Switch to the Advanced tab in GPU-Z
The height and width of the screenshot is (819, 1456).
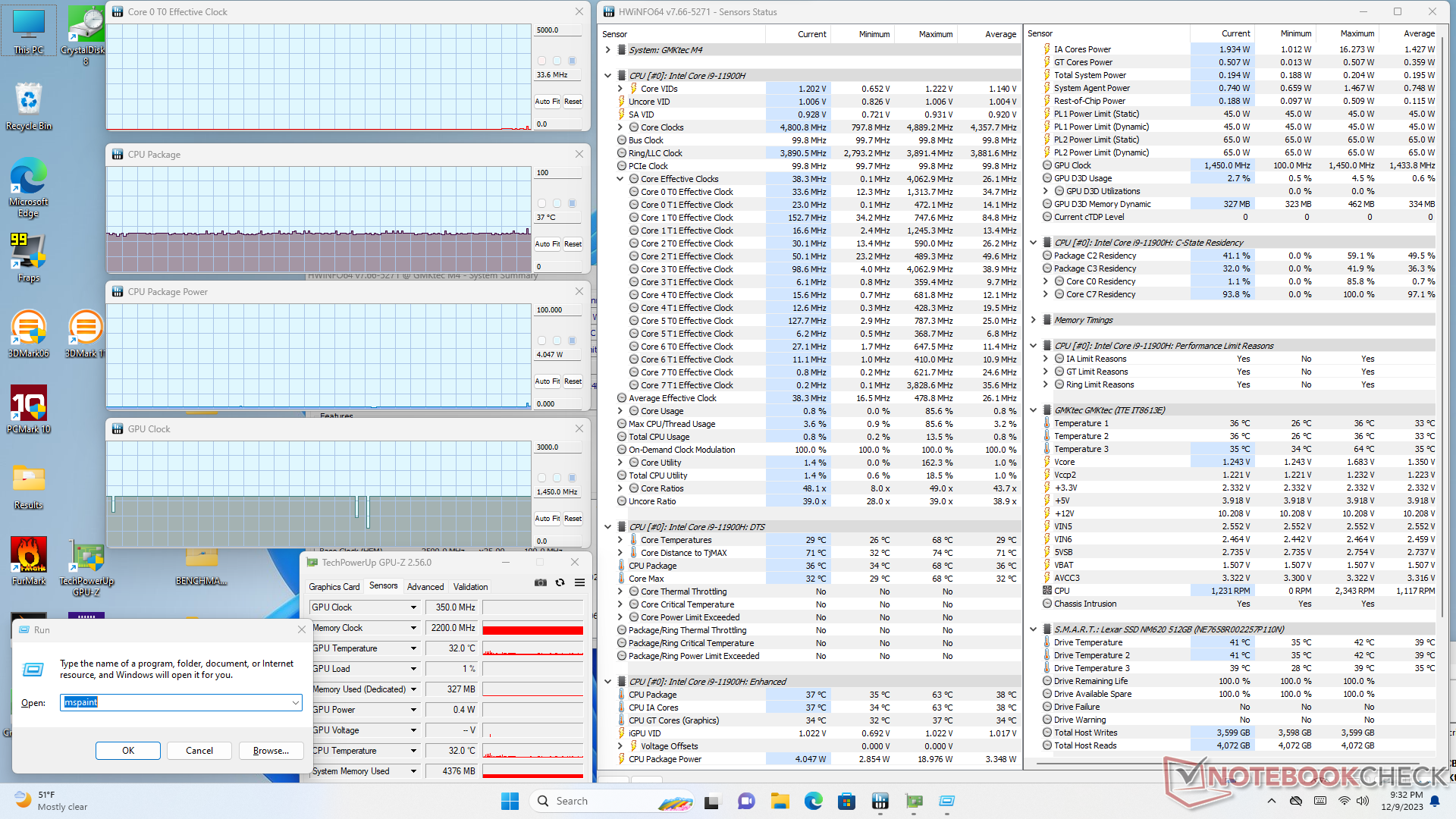(x=425, y=587)
